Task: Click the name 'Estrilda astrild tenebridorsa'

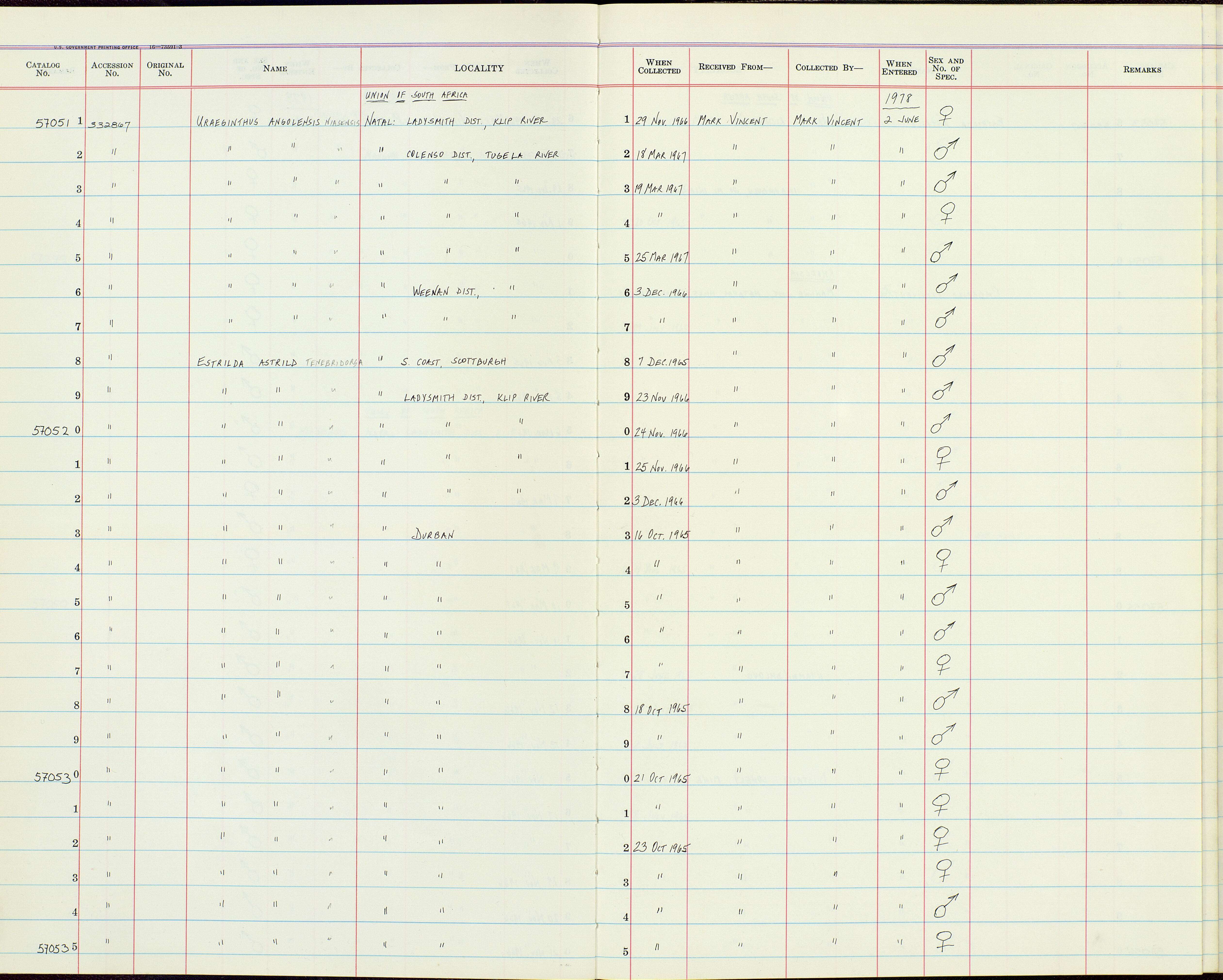Action: pos(280,363)
